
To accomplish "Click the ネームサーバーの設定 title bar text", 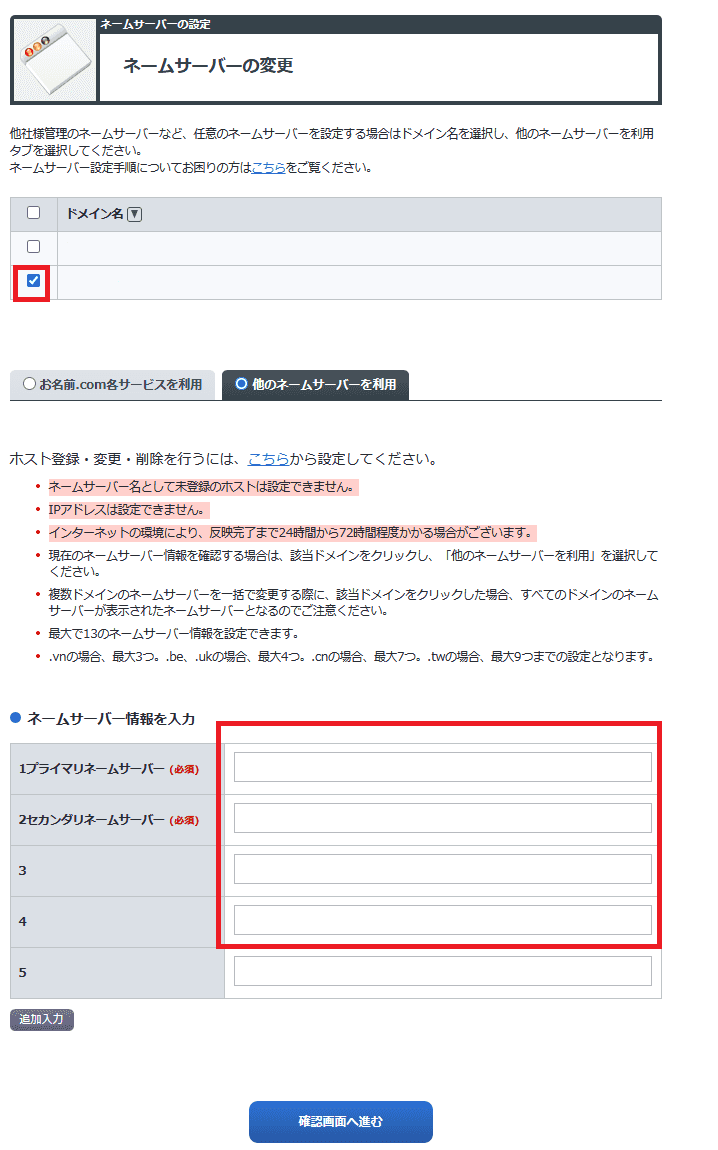I will click(x=155, y=24).
